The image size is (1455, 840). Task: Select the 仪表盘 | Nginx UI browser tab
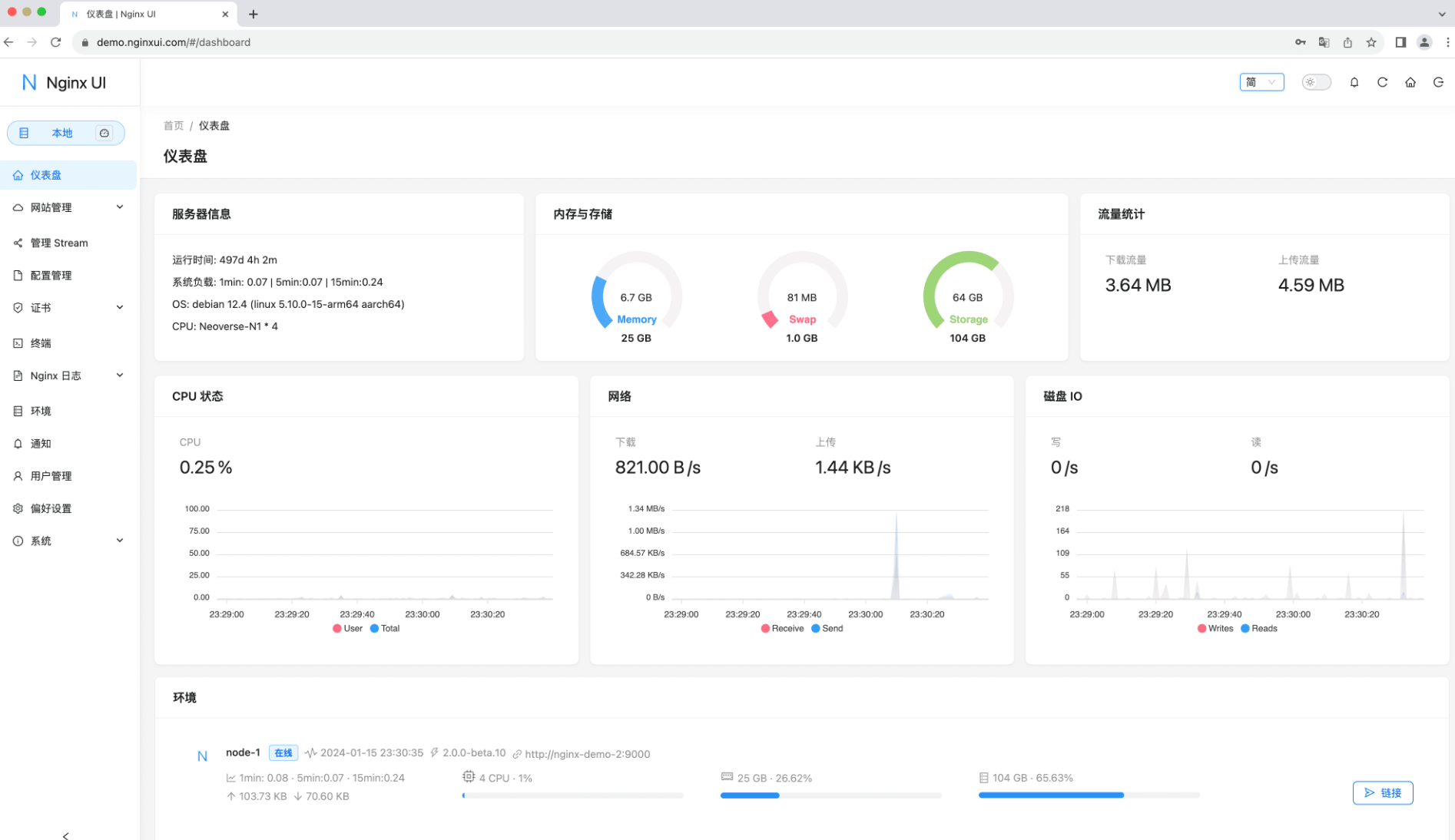pyautogui.click(x=148, y=14)
